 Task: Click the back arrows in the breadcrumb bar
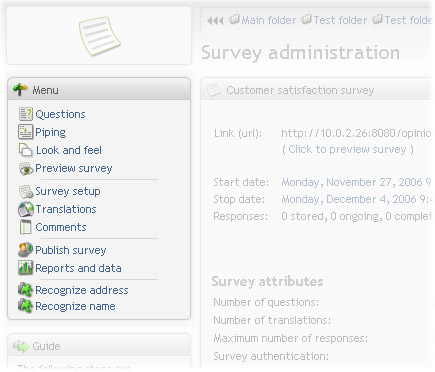click(x=215, y=21)
